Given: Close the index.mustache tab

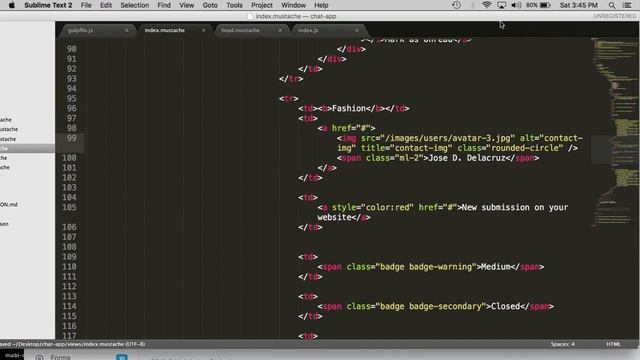Looking at the screenshot, I should point(203,30).
